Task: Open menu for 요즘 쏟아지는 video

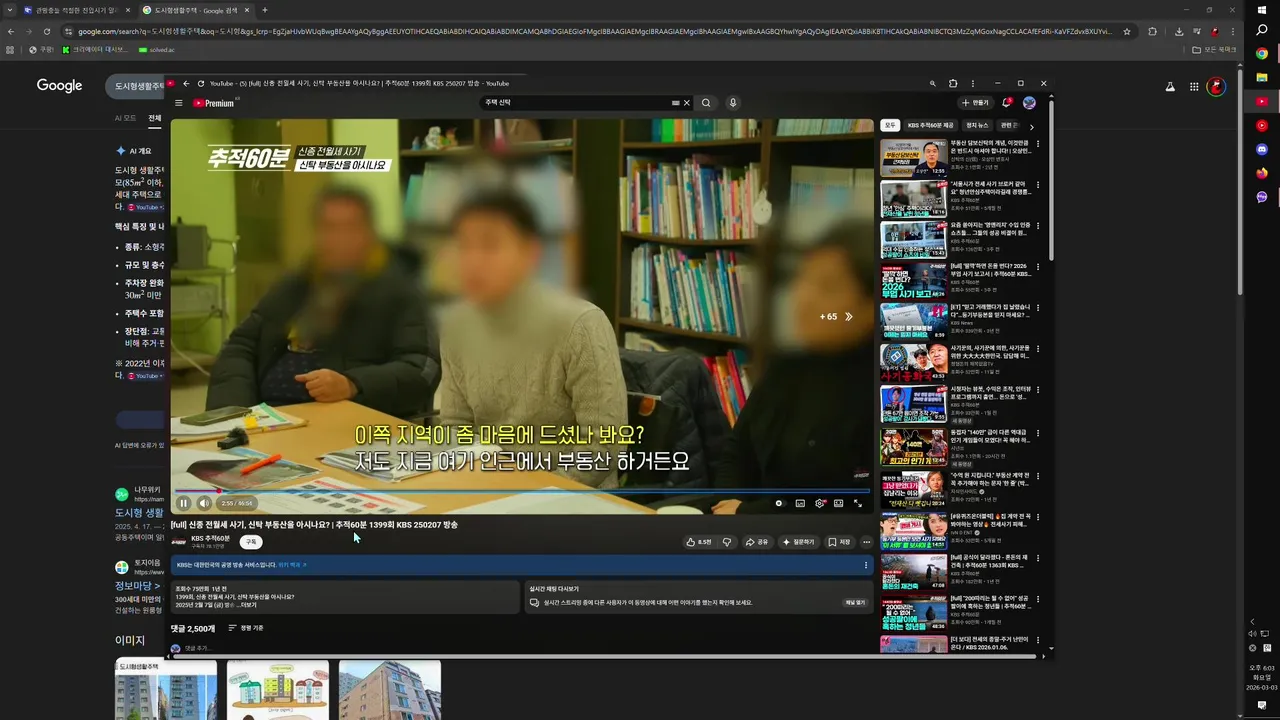Action: pyautogui.click(x=1037, y=226)
